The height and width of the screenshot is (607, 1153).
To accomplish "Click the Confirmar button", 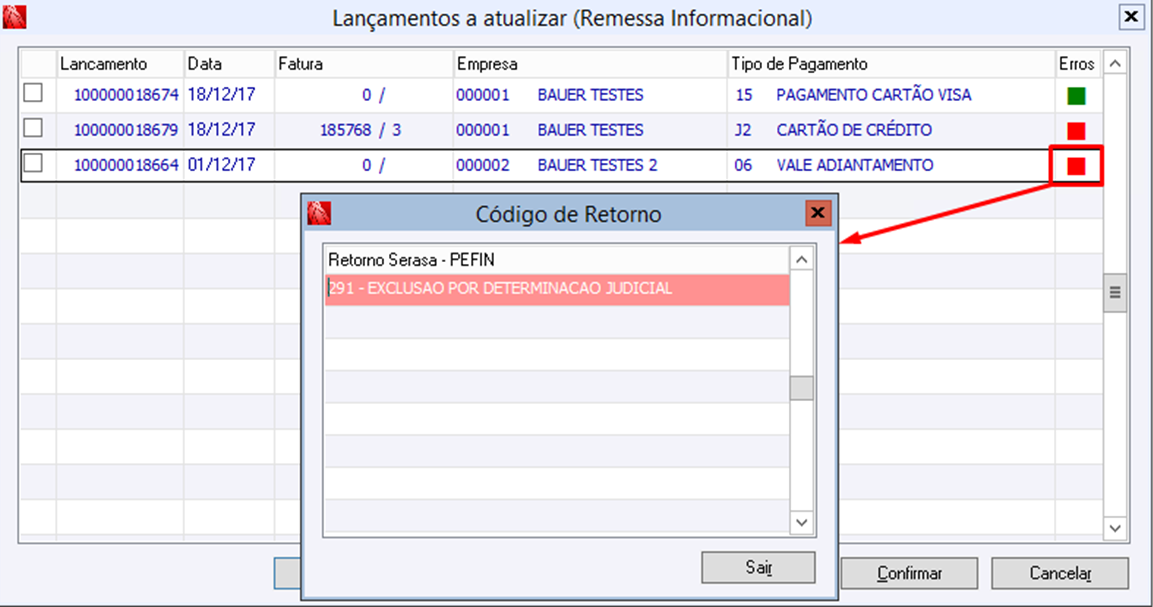I will (909, 573).
